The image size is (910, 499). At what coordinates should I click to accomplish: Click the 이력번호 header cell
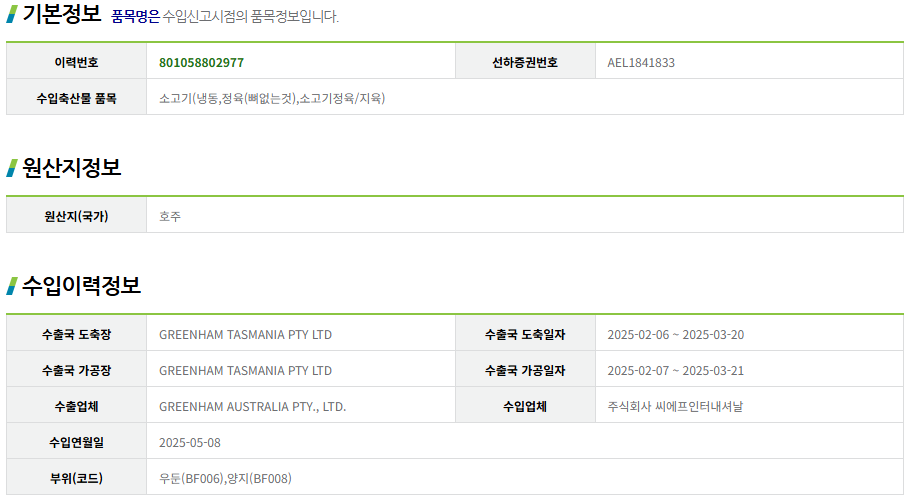pos(76,62)
